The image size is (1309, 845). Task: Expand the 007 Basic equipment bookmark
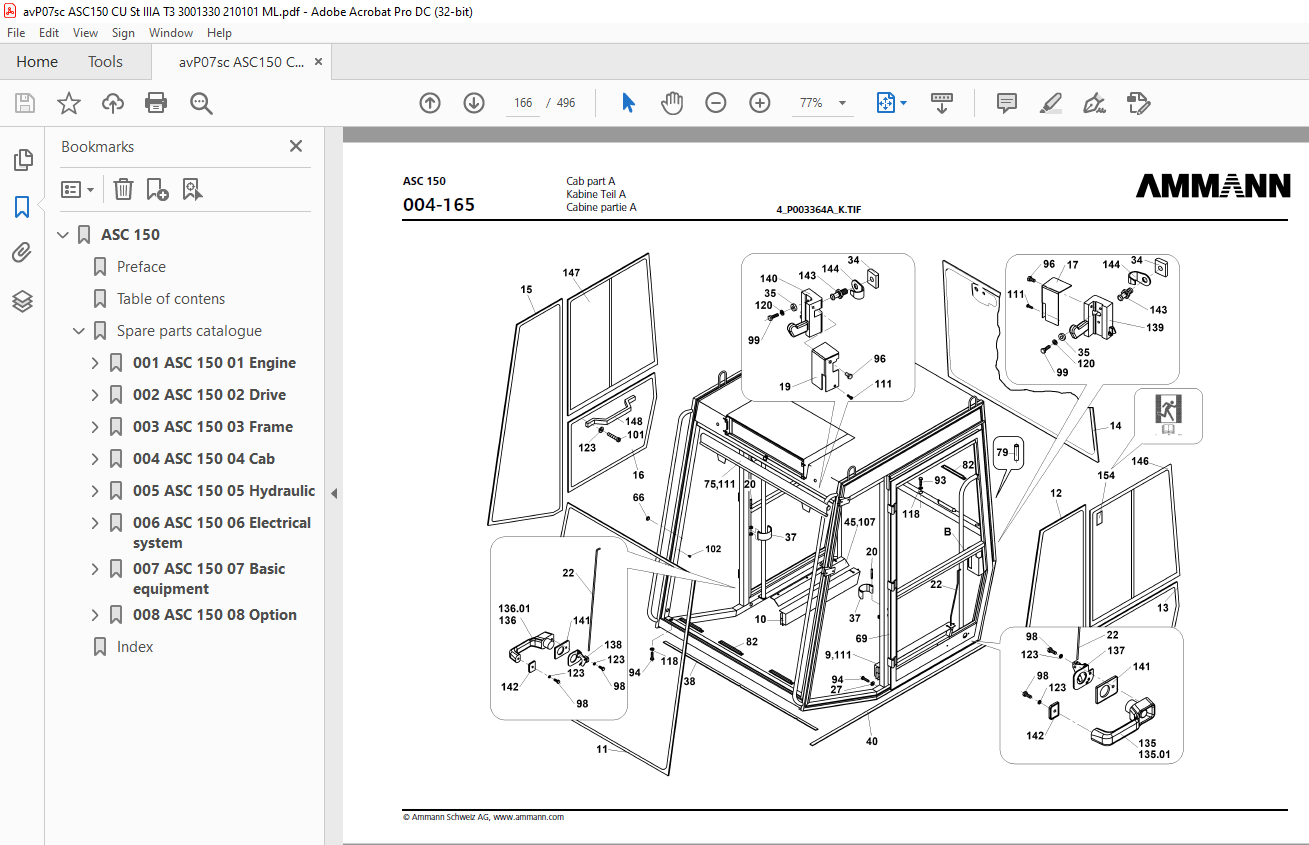click(95, 569)
